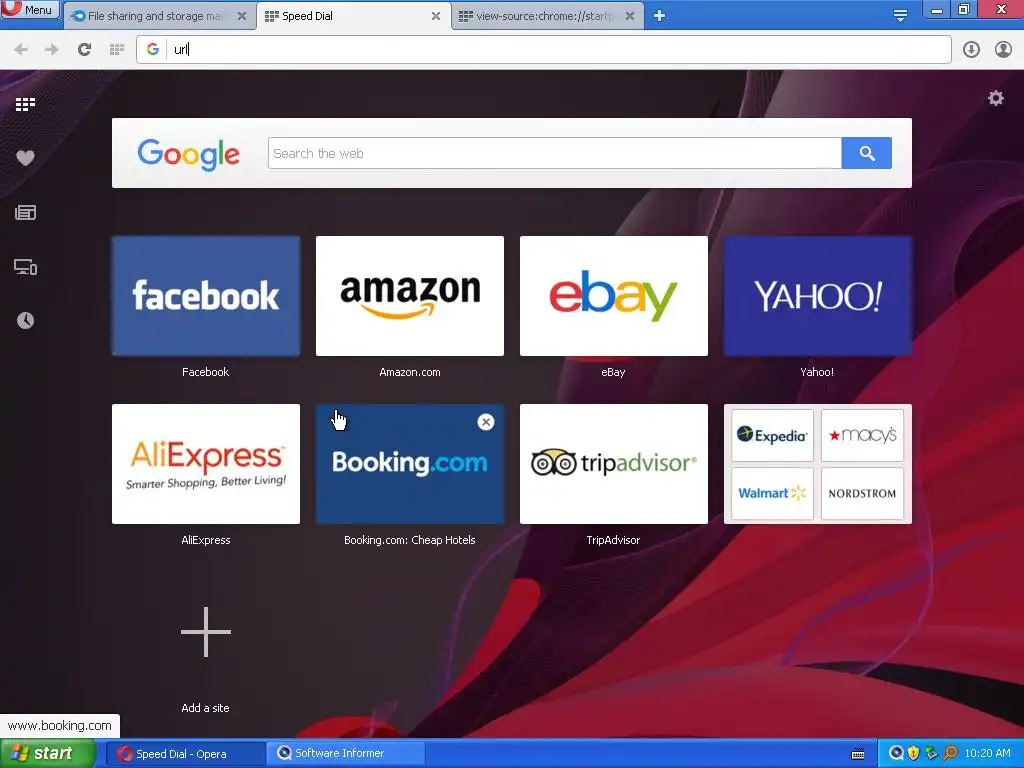Open Bookmarks heart icon in sidebar
The image size is (1024, 768).
(25, 158)
